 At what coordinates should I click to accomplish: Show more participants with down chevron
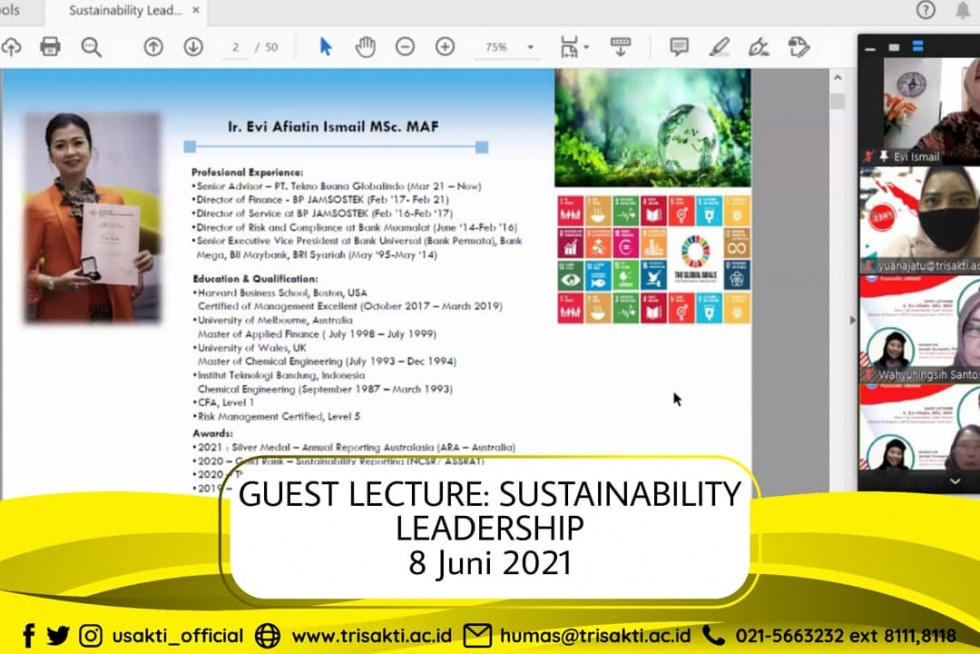[x=955, y=481]
